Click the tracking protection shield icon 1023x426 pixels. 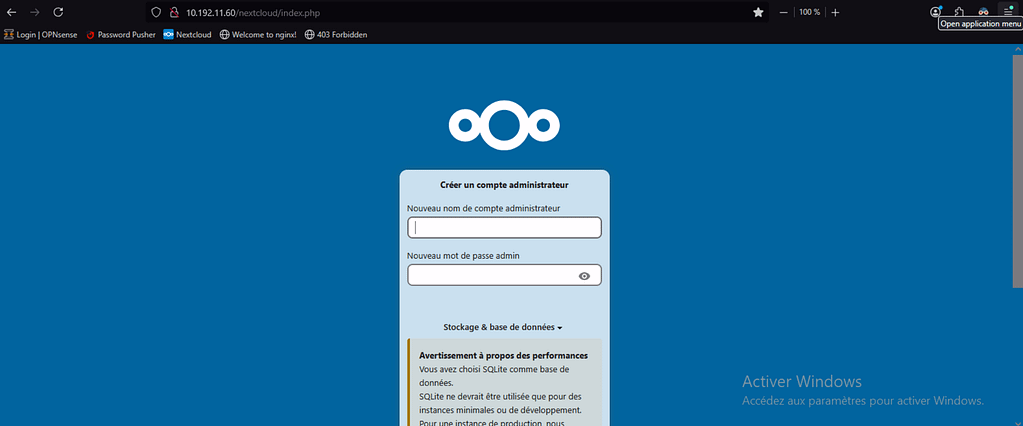click(155, 12)
